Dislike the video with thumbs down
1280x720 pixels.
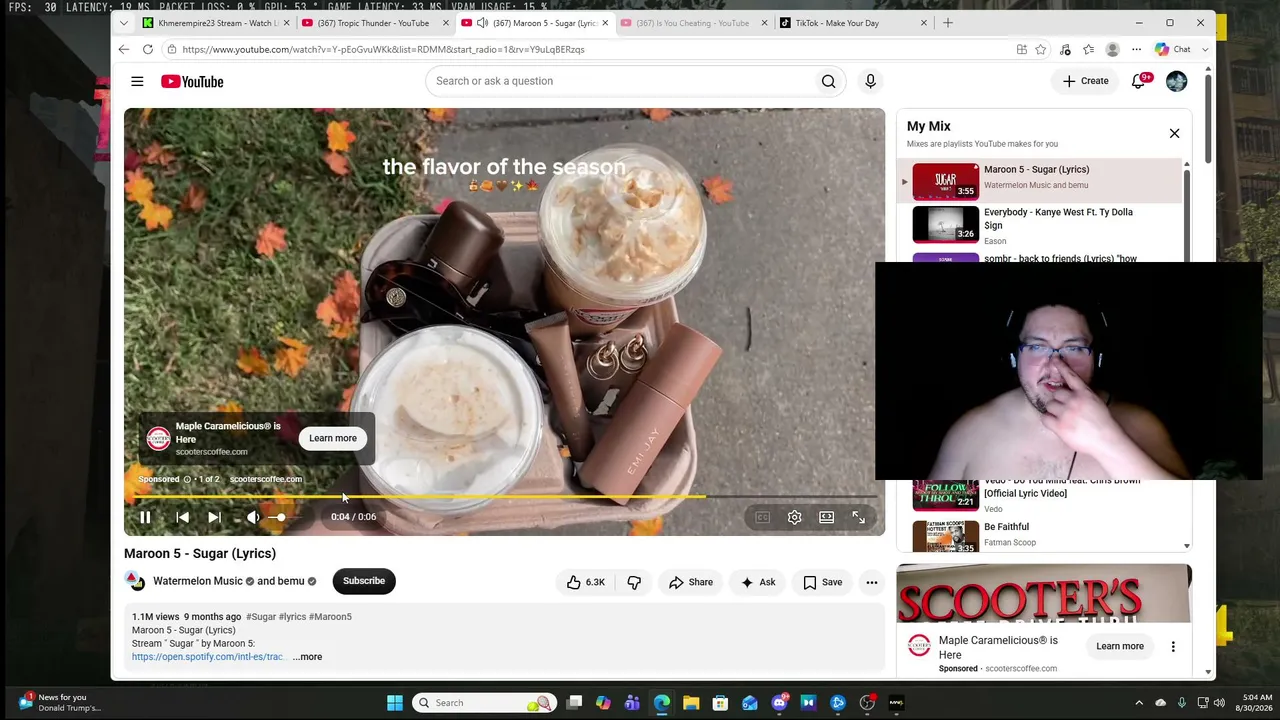point(634,582)
